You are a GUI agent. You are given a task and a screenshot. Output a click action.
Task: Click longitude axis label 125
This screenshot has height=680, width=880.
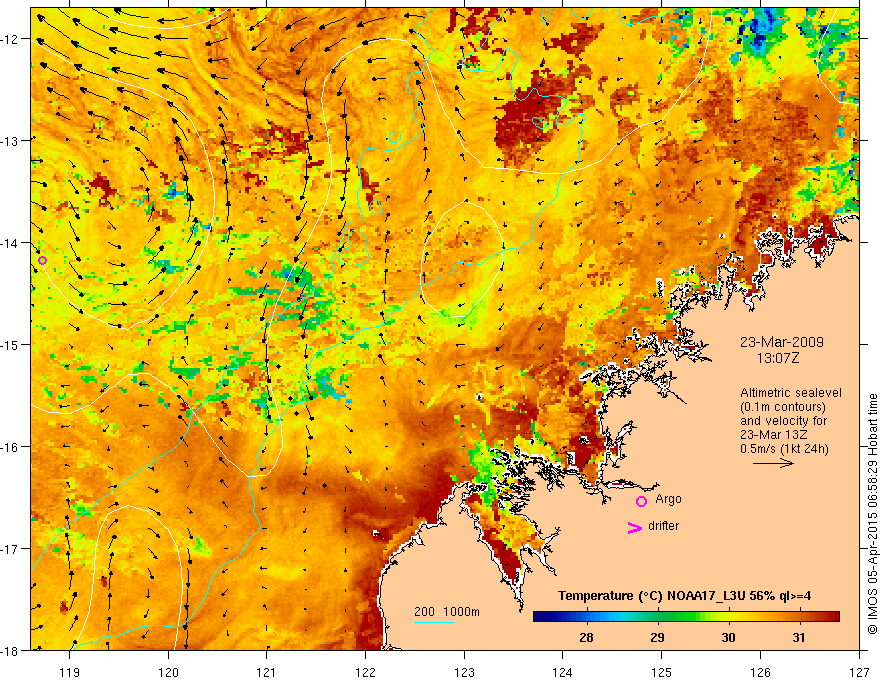tap(662, 672)
